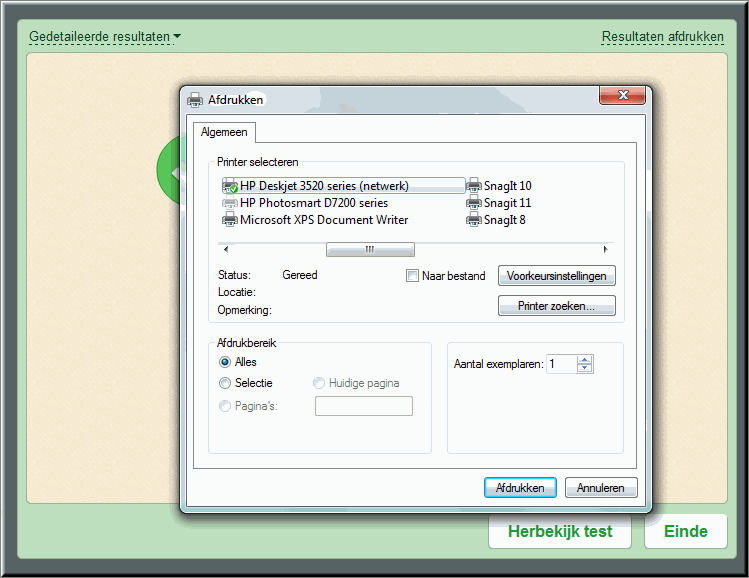Viewport: 749px width, 578px height.
Task: Switch to the Algemeen tab
Action: click(224, 132)
